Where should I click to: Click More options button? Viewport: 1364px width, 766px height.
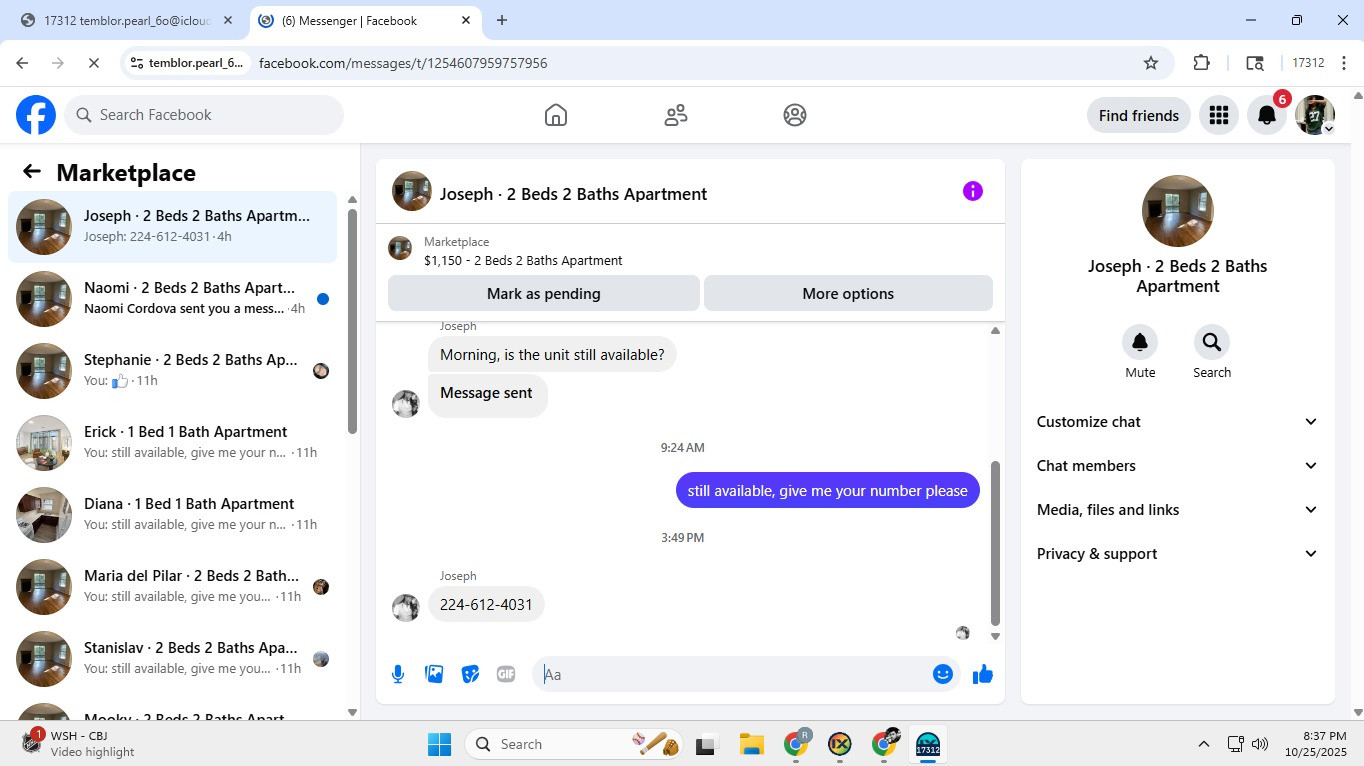point(848,294)
